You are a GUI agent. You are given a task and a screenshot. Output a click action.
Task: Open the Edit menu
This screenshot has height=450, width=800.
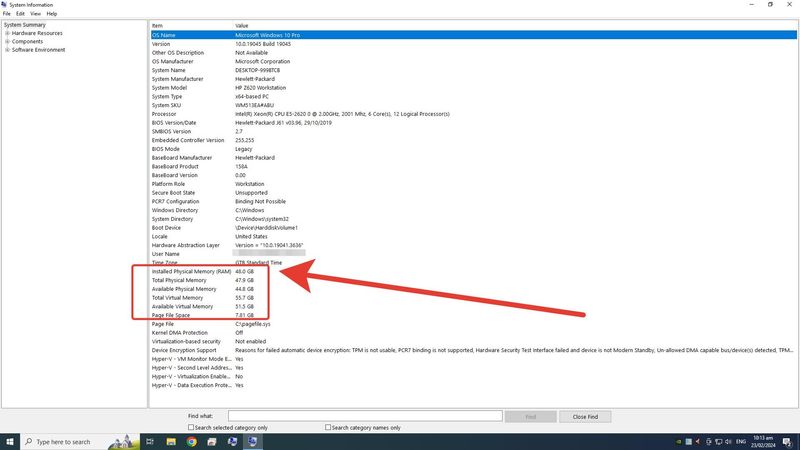tap(20, 14)
